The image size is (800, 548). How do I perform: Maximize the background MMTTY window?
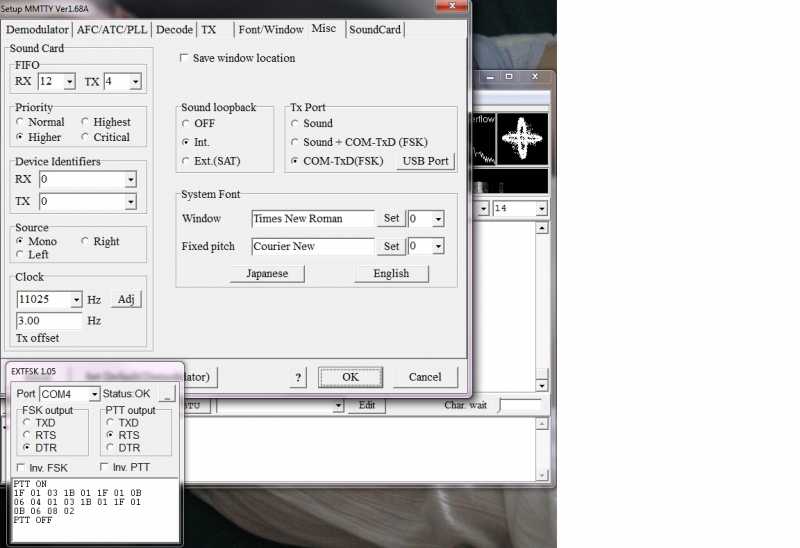click(x=509, y=77)
